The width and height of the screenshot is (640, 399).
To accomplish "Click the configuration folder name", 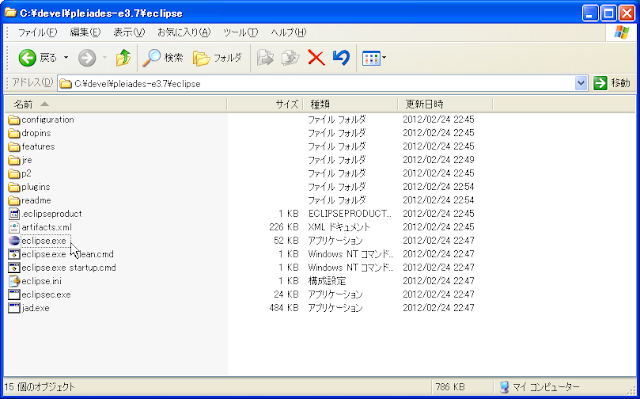I will point(48,120).
